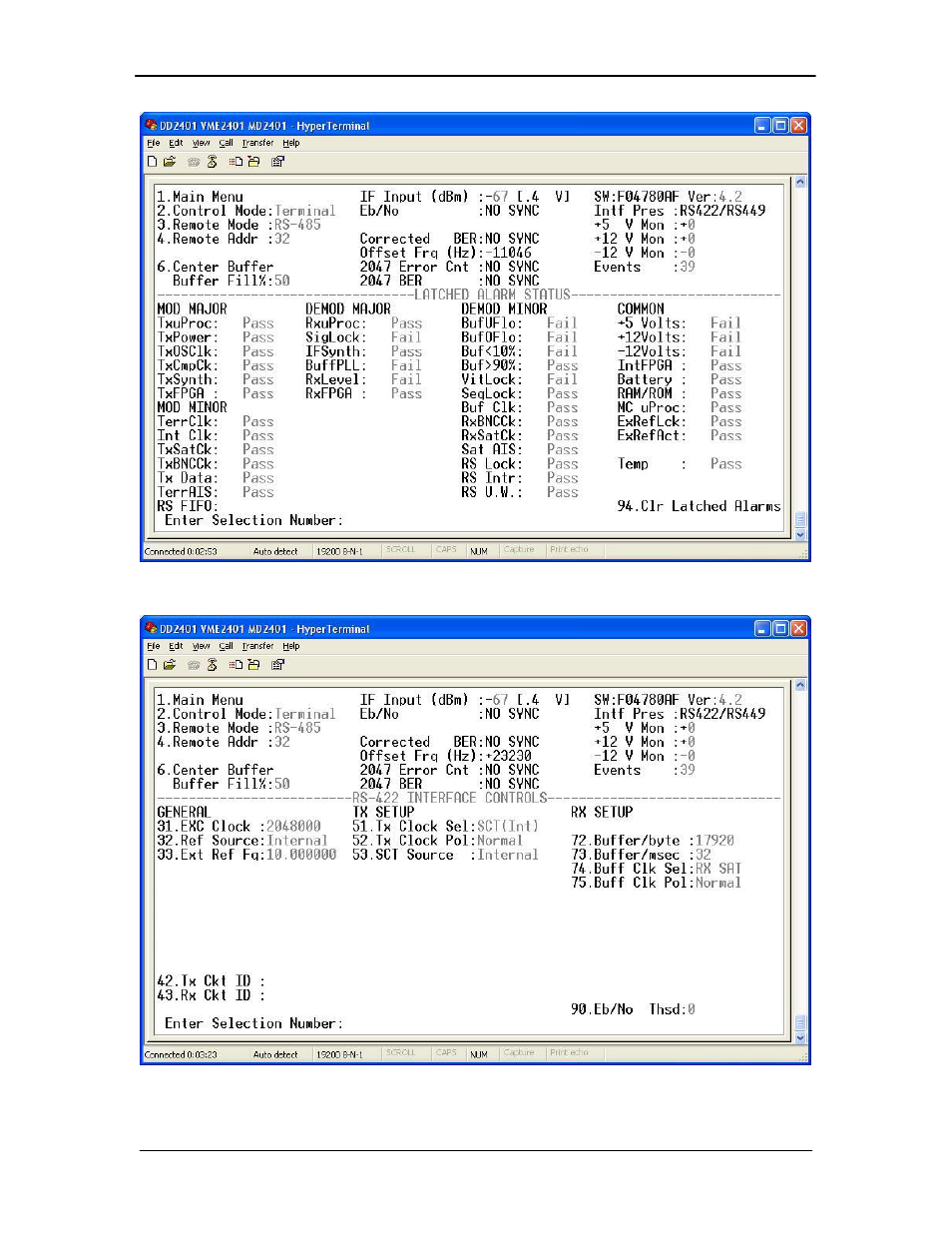Click '33.Ext Ref Fq' entry

[246, 854]
